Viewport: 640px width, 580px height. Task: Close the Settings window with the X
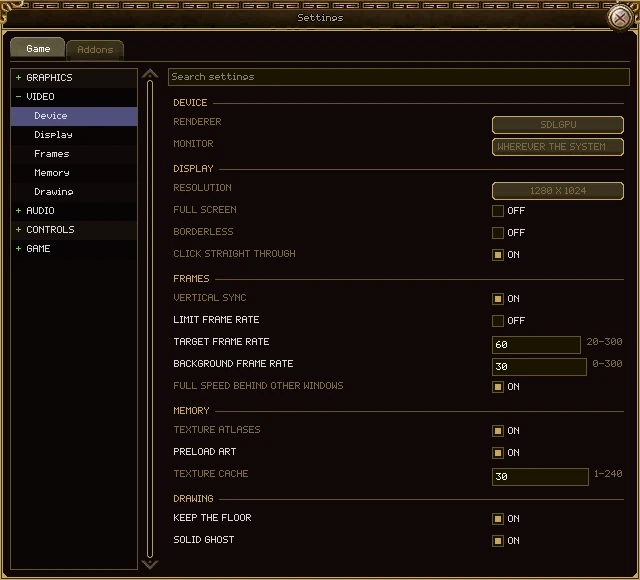coord(620,18)
